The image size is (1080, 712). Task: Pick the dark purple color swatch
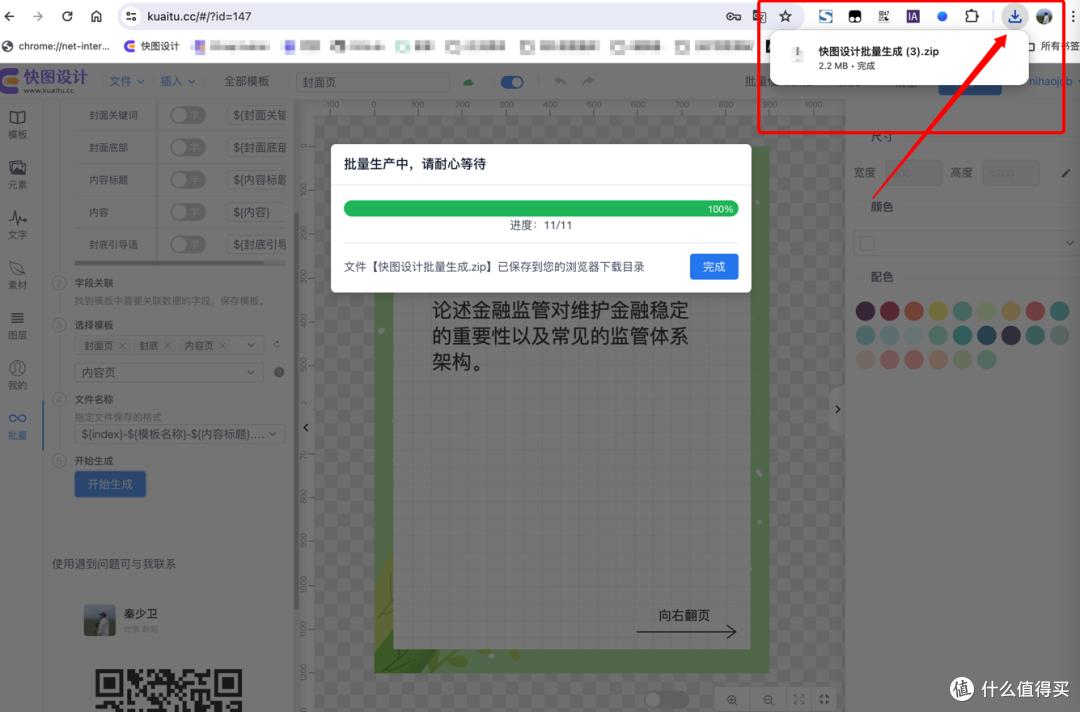pyautogui.click(x=865, y=311)
